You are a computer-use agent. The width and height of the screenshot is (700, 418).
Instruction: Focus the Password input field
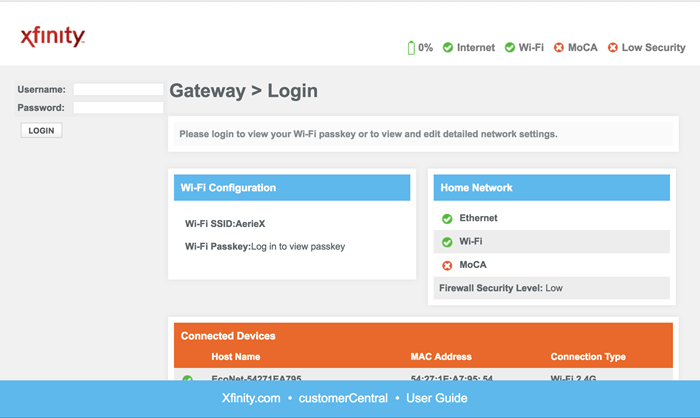click(118, 108)
